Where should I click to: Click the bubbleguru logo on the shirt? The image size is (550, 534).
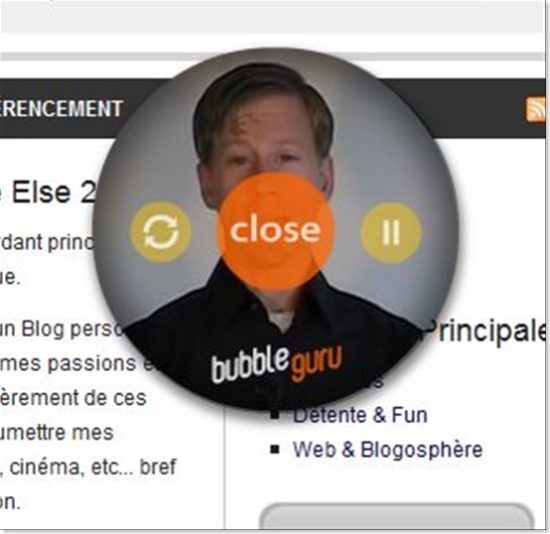[276, 364]
